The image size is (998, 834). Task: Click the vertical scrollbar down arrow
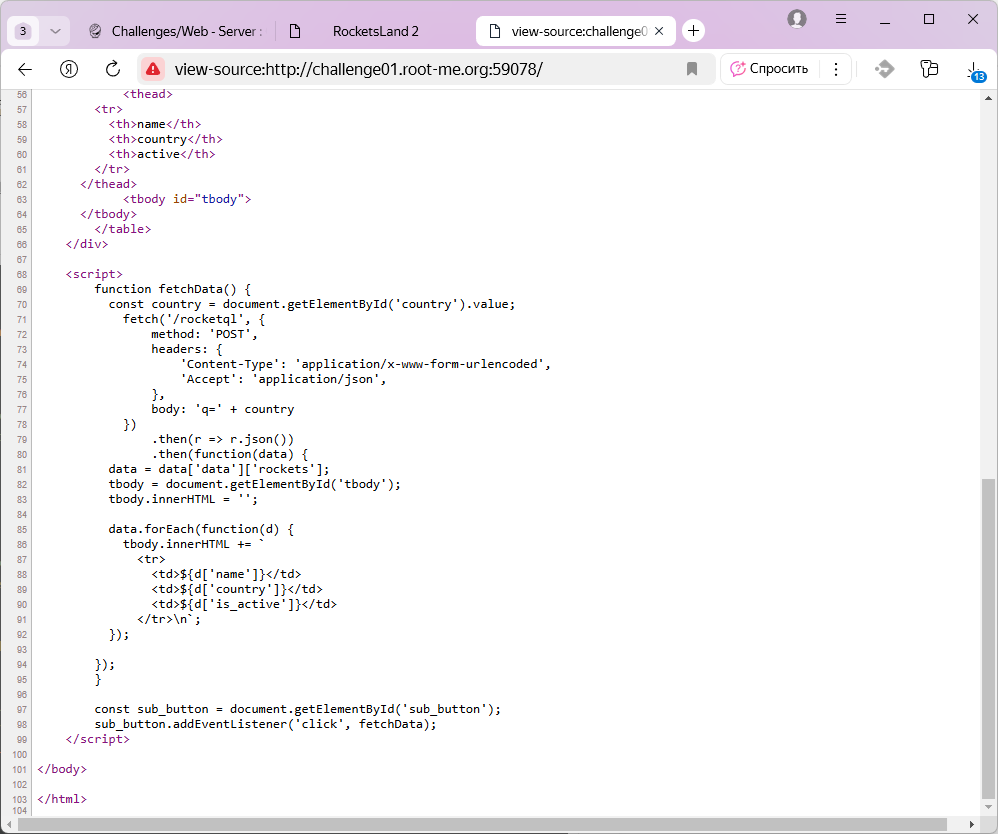pyautogui.click(x=988, y=807)
